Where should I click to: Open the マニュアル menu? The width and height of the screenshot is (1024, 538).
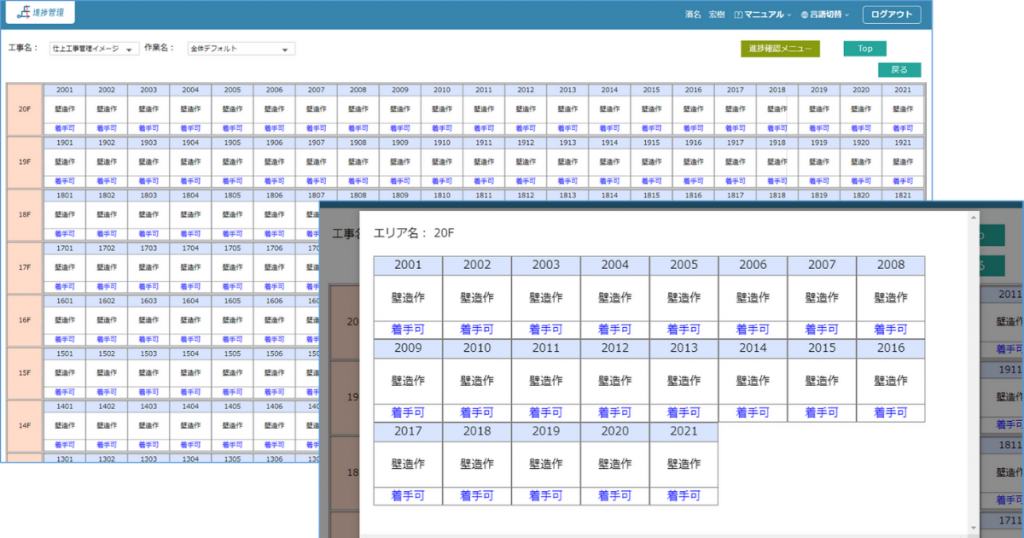click(762, 15)
